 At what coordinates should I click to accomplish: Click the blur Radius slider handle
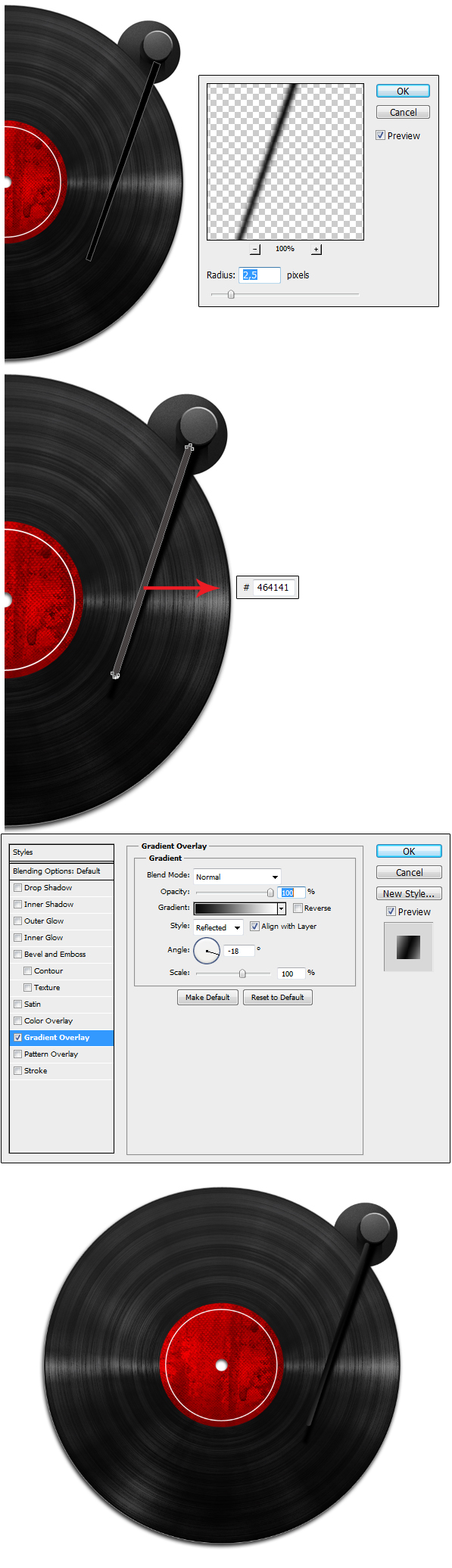(x=231, y=294)
